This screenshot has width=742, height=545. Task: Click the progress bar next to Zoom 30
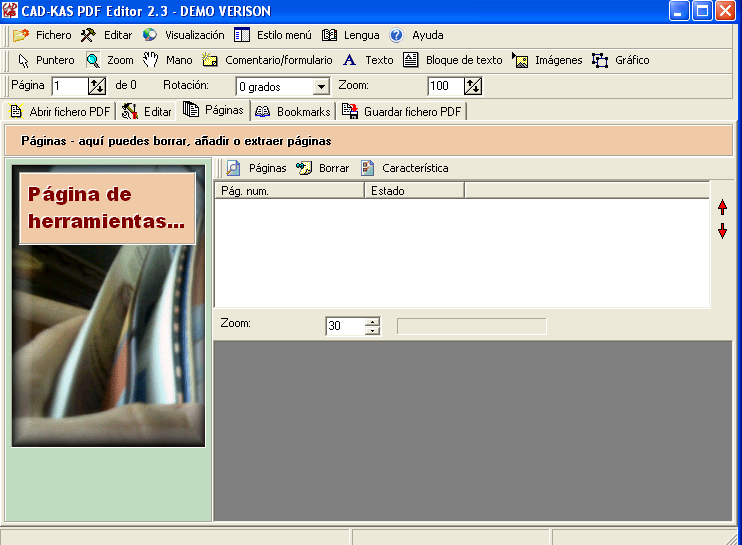(471, 326)
